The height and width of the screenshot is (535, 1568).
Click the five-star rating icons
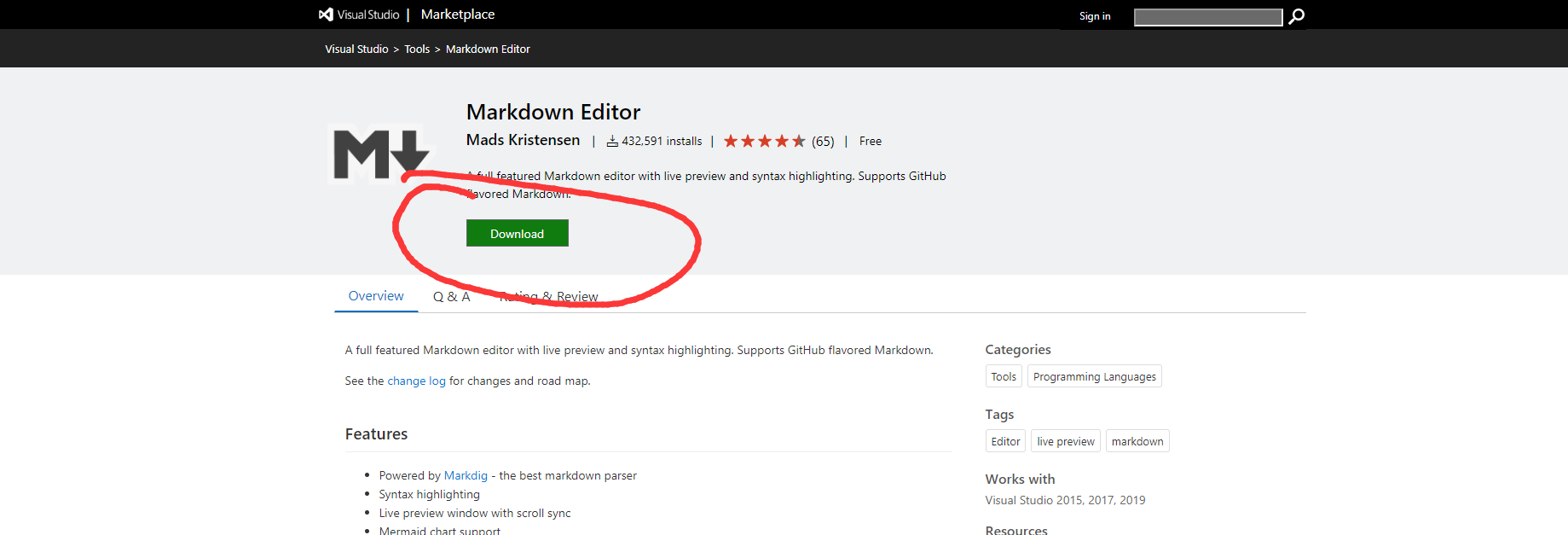(764, 141)
